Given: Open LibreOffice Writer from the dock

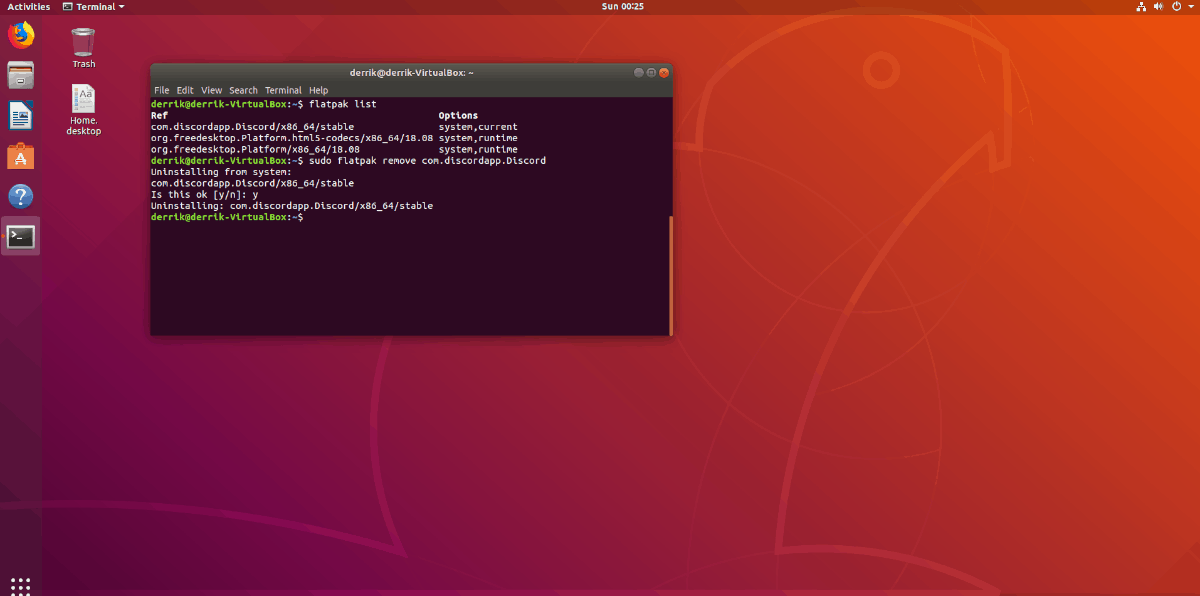Looking at the screenshot, I should click(x=20, y=114).
